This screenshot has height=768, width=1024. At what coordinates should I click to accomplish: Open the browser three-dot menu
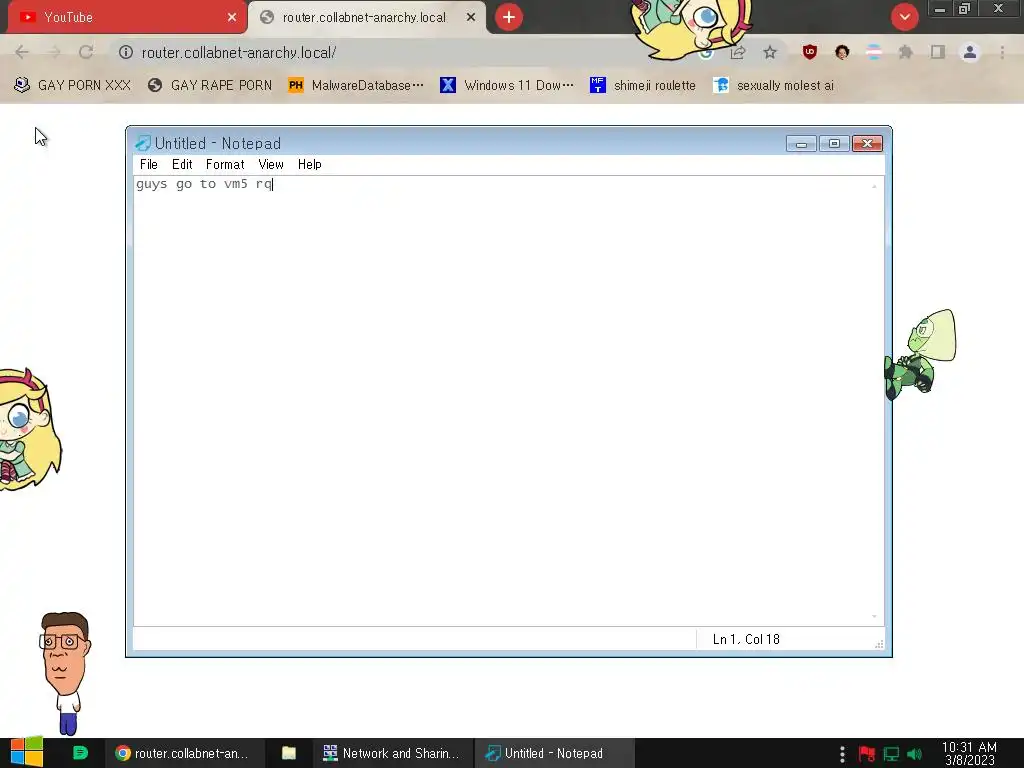pos(1002,52)
